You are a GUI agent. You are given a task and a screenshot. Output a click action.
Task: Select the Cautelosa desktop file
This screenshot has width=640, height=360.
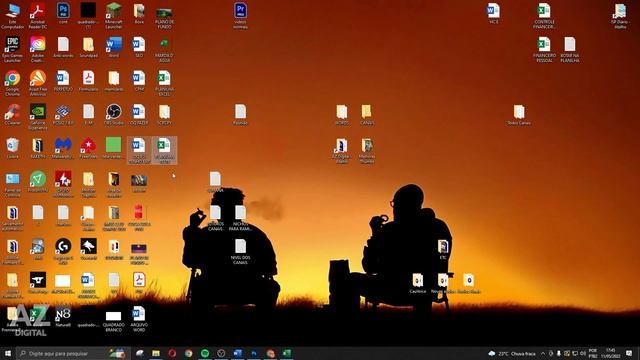click(x=418, y=283)
